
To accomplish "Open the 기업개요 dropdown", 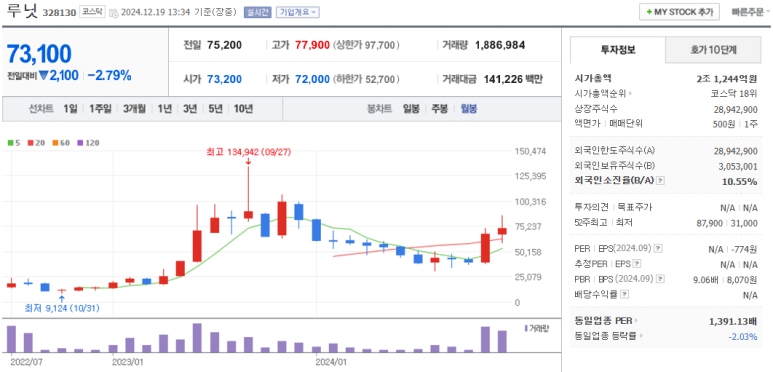I will pos(298,12).
